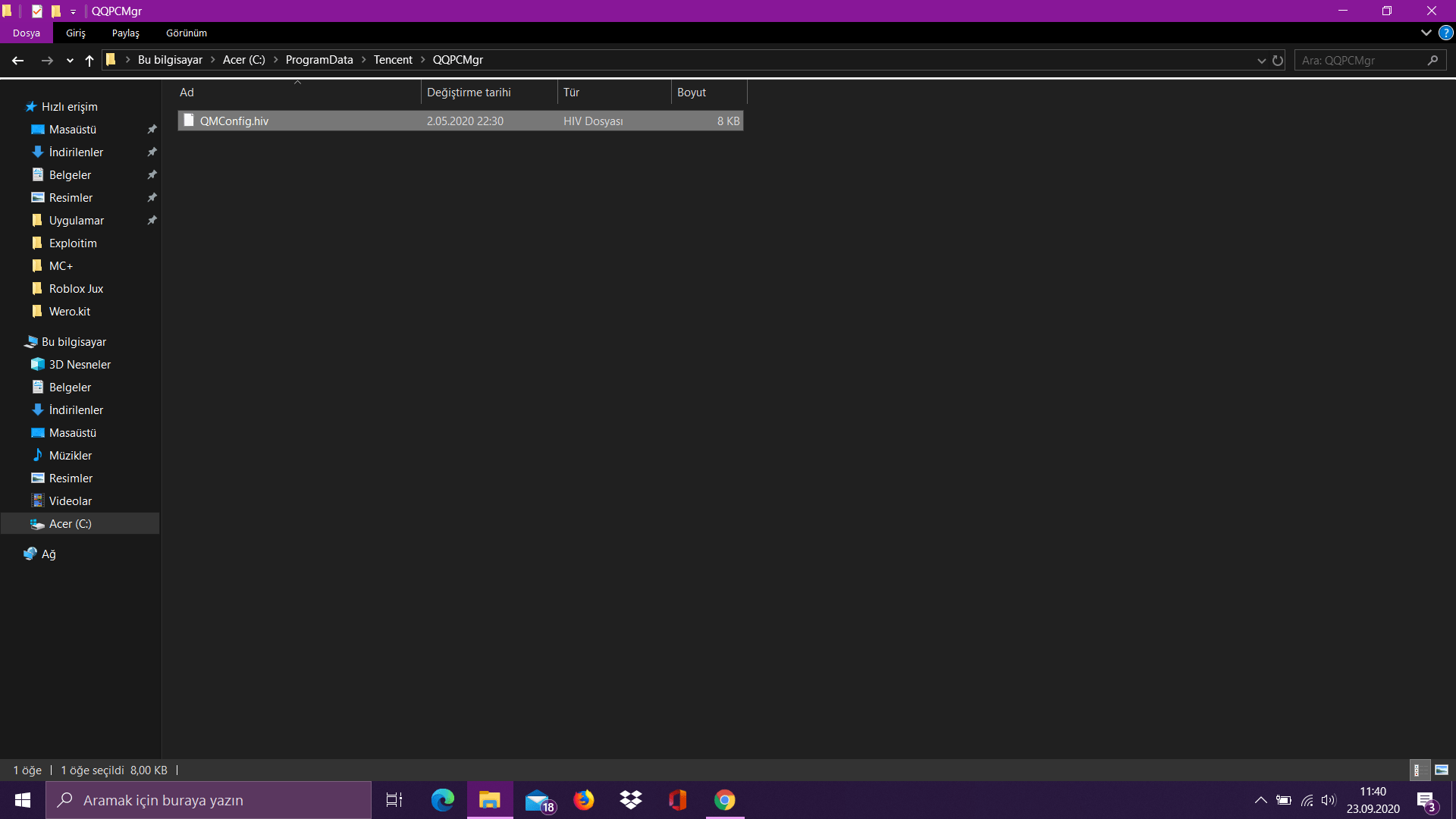The image size is (1456, 819).
Task: Click the quick access New Folder icon
Action: 56,11
